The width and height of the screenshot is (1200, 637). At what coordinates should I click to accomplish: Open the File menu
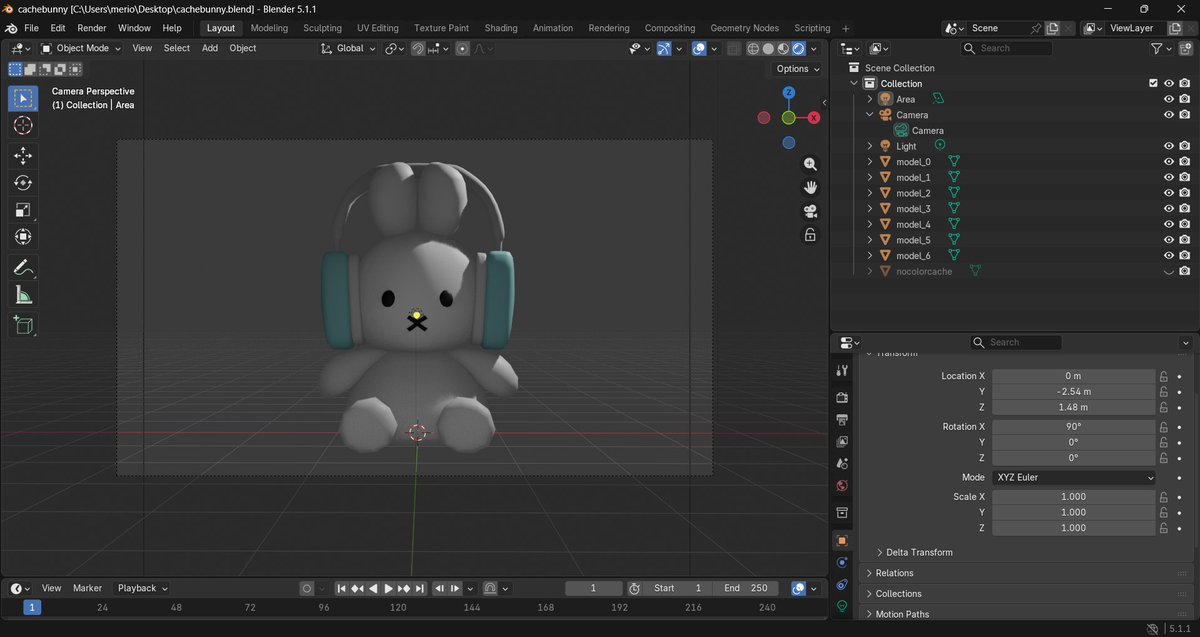pos(31,28)
